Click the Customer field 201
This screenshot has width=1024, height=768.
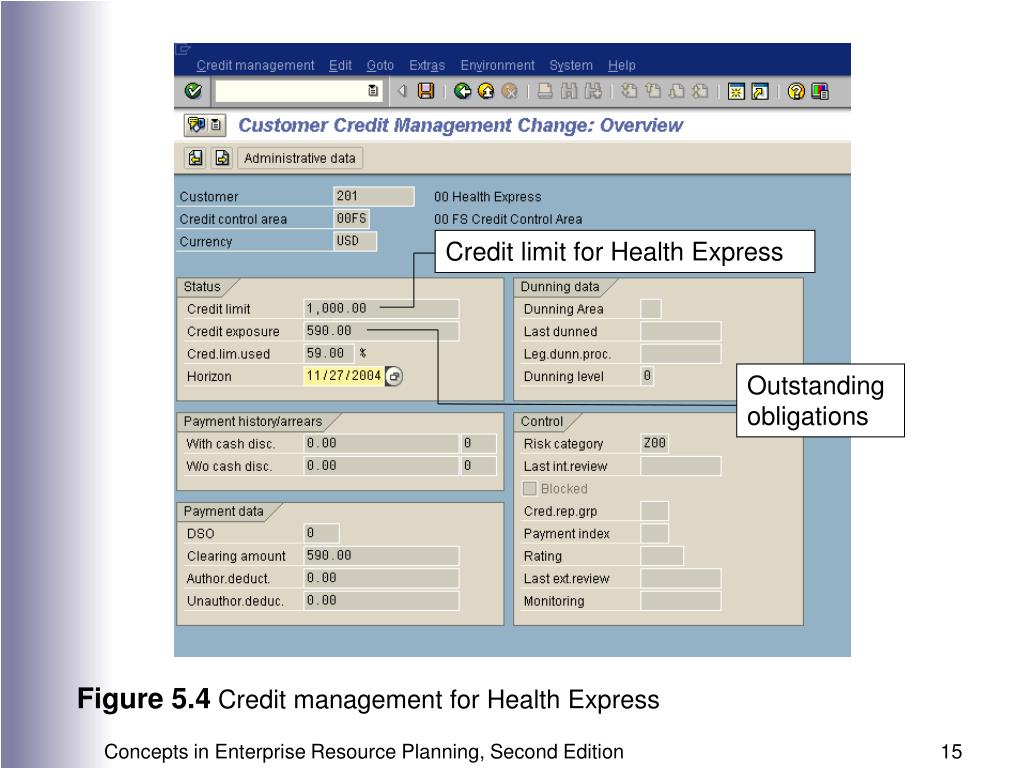tap(374, 196)
